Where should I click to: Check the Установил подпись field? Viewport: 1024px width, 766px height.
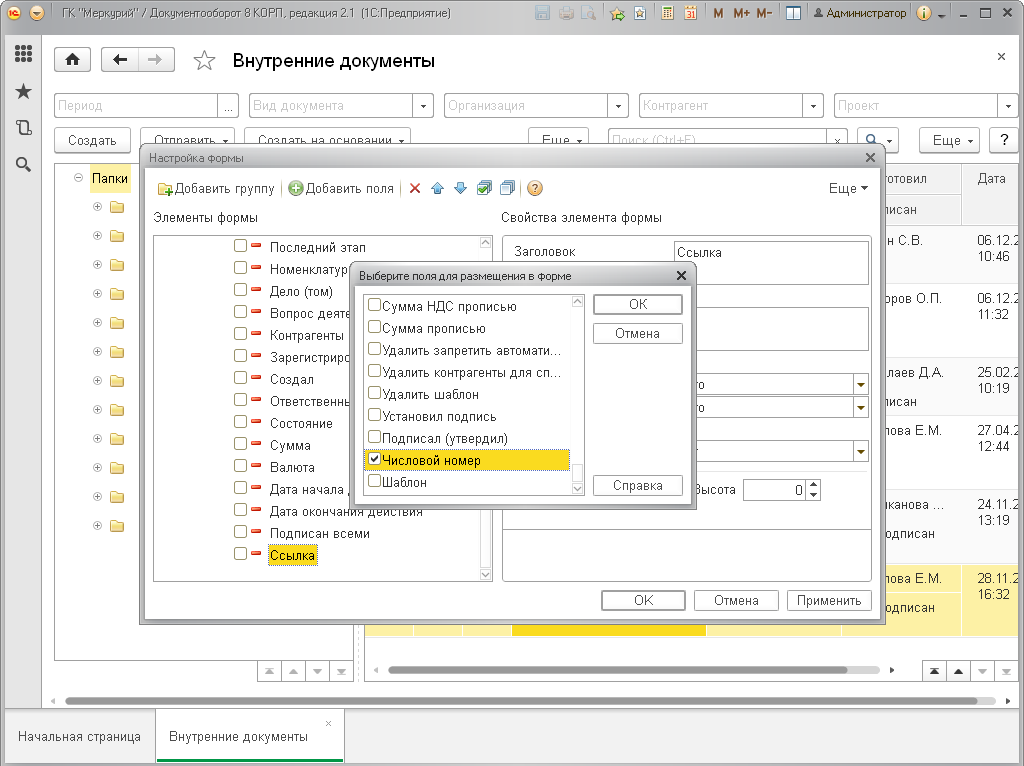(x=374, y=415)
